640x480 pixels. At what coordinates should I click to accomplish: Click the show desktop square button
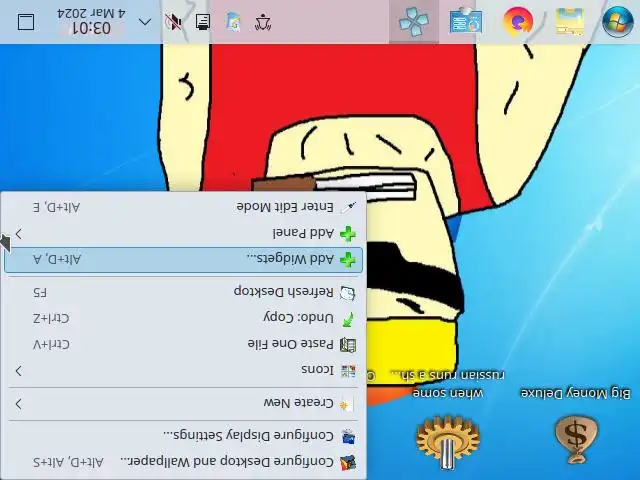pos(26,22)
